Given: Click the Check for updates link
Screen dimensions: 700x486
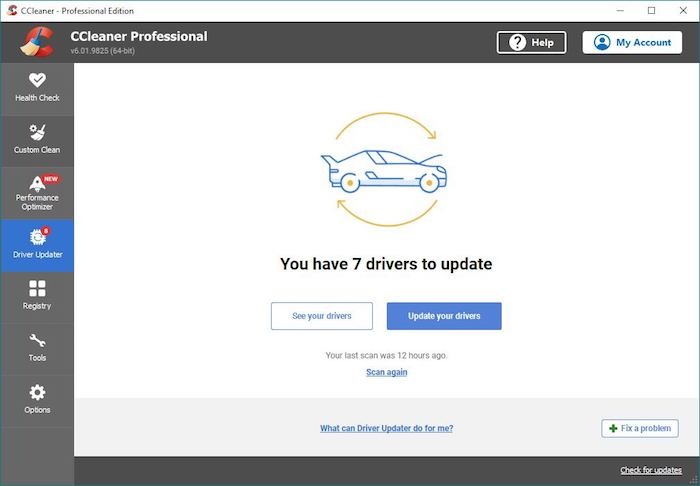Looking at the screenshot, I should [x=651, y=470].
